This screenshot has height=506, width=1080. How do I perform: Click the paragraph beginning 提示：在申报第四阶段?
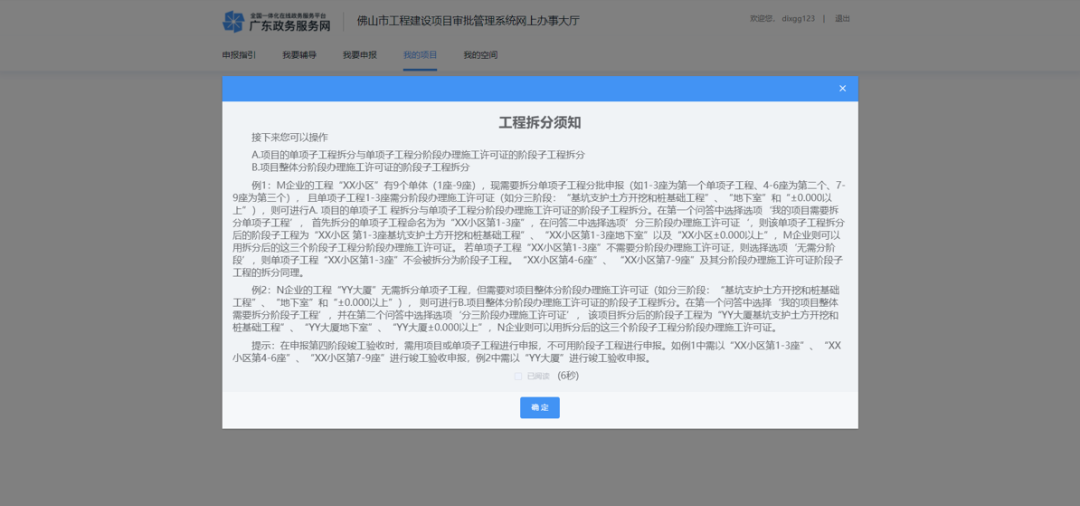point(539,352)
